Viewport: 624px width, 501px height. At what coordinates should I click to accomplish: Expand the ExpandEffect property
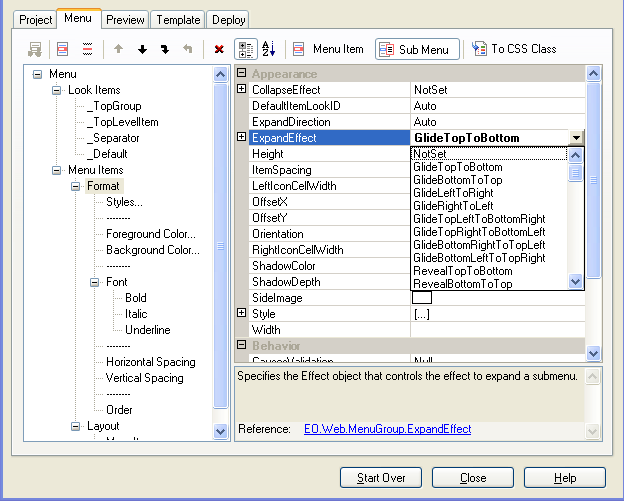pyautogui.click(x=242, y=137)
